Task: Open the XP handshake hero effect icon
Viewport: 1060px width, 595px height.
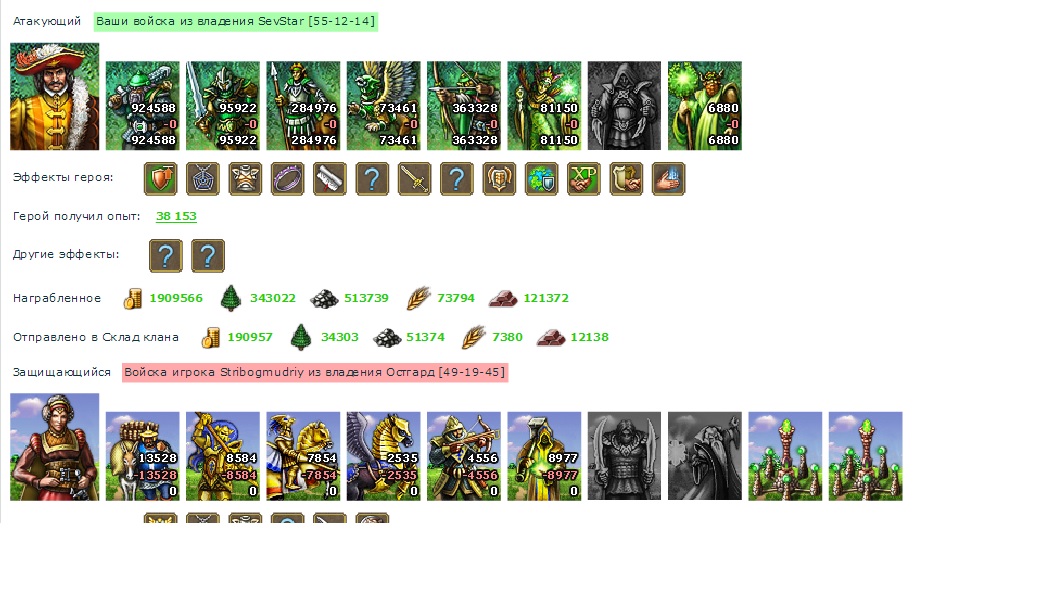Action: (x=584, y=179)
